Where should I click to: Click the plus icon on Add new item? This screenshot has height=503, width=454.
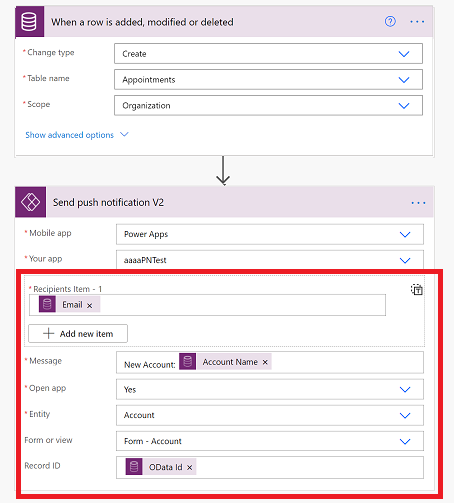coord(49,333)
